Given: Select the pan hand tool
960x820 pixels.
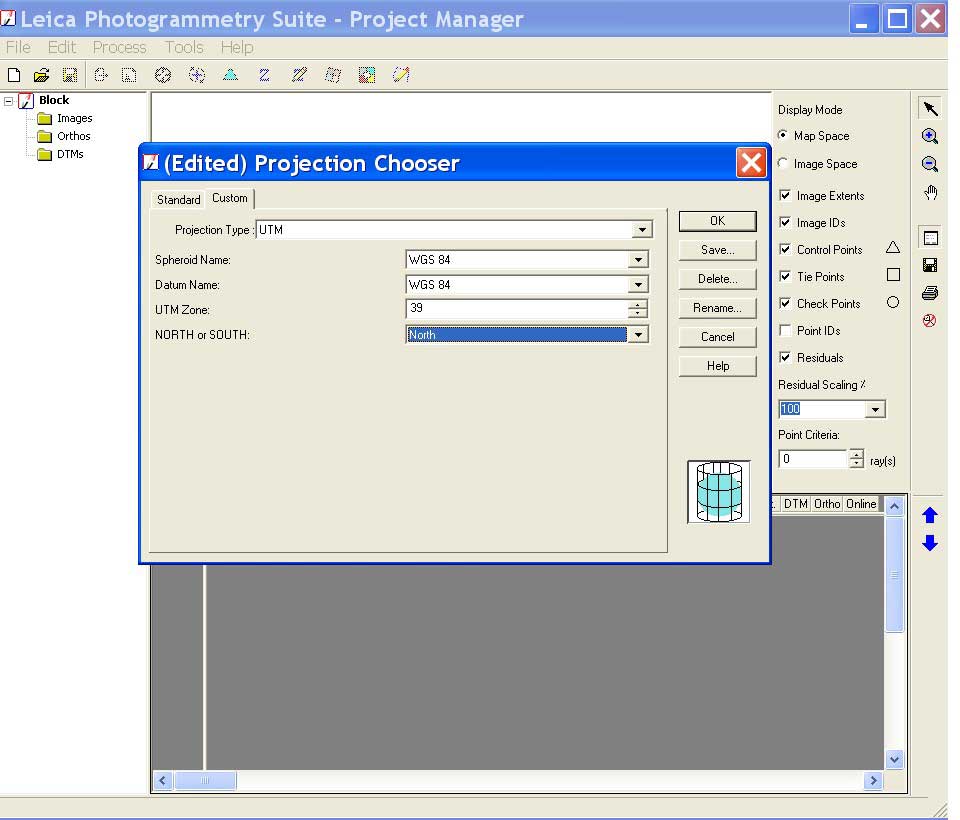Looking at the screenshot, I should coord(930,193).
